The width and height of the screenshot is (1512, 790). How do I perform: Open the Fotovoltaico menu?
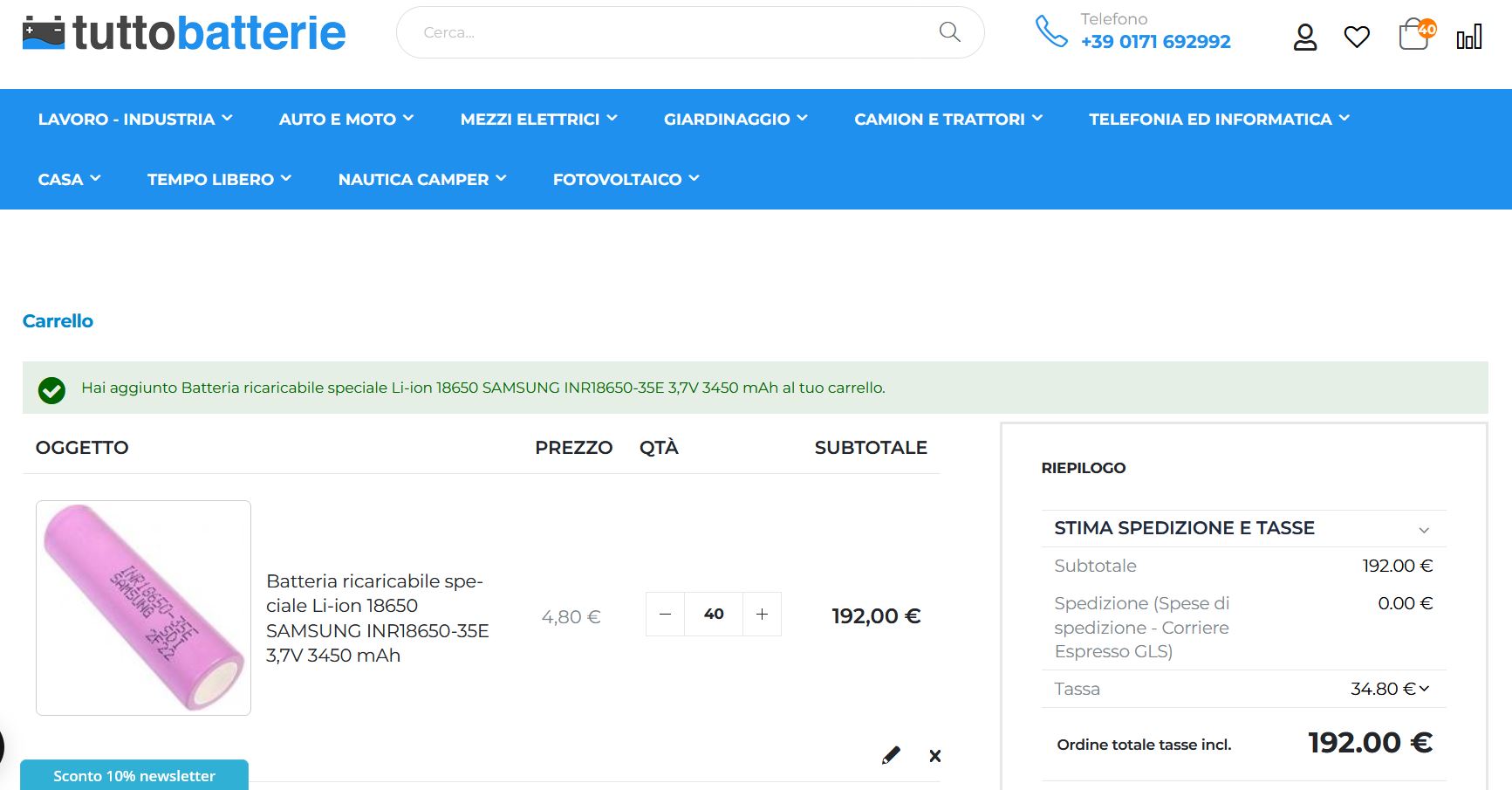pyautogui.click(x=626, y=179)
